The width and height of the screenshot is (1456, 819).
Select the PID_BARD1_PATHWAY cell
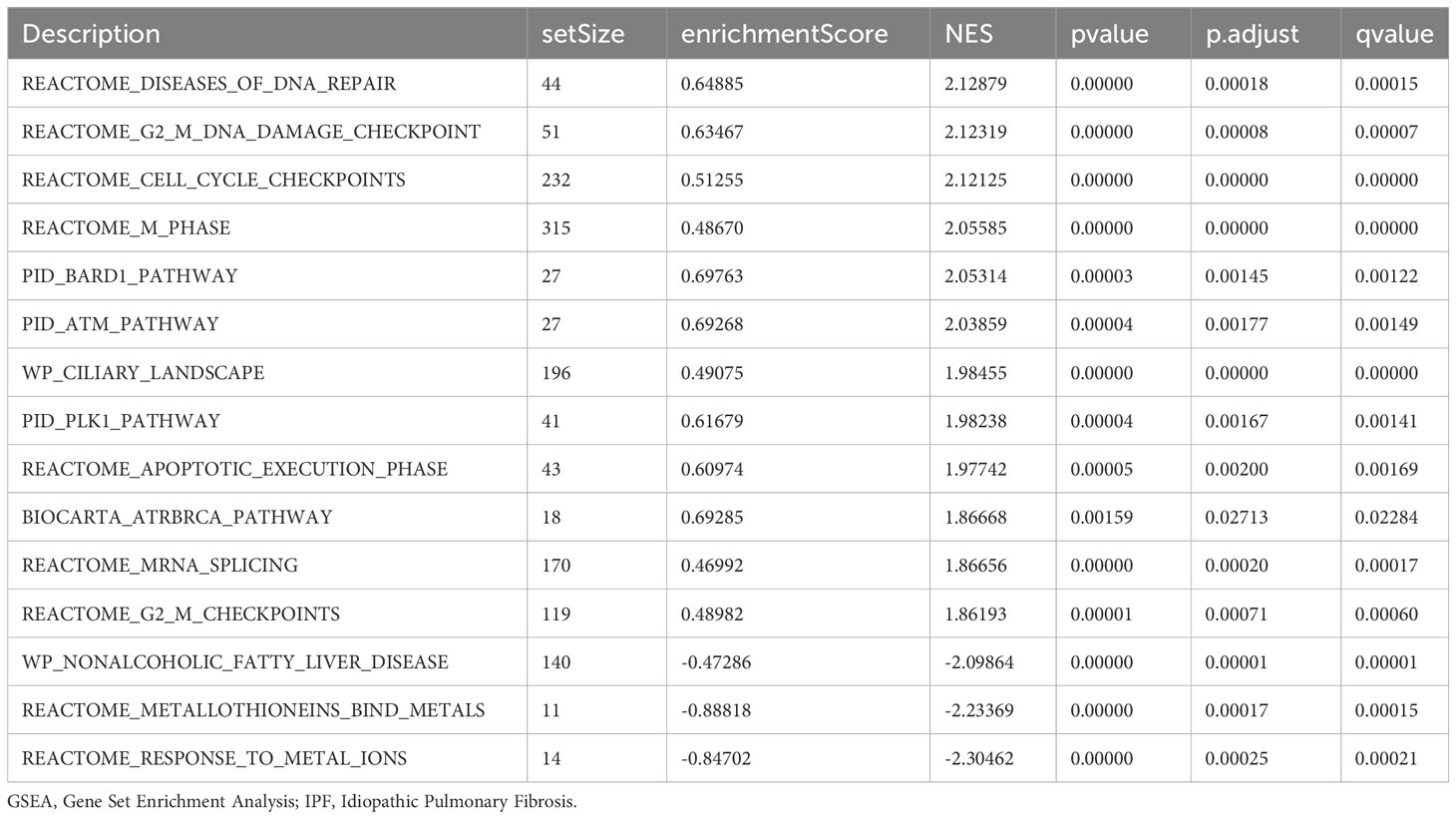(x=267, y=276)
